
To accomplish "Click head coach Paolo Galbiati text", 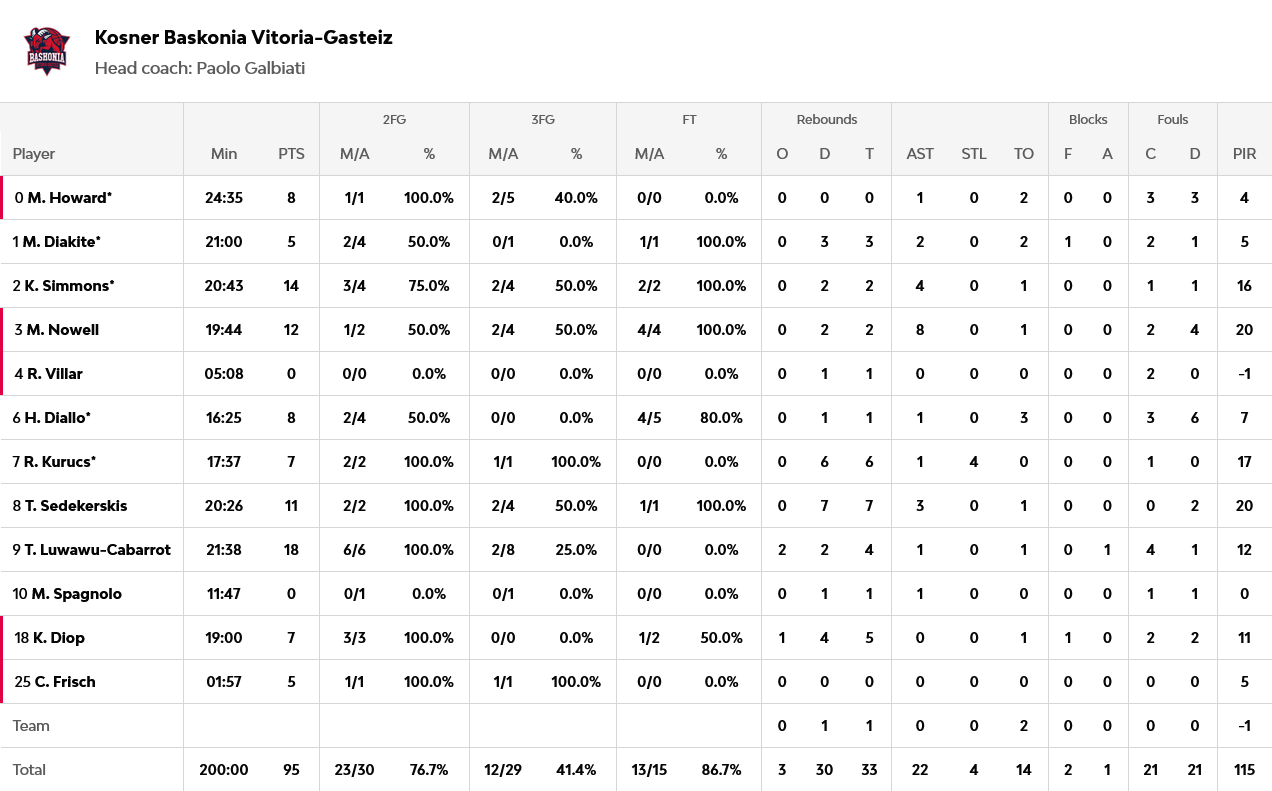I will 200,68.
